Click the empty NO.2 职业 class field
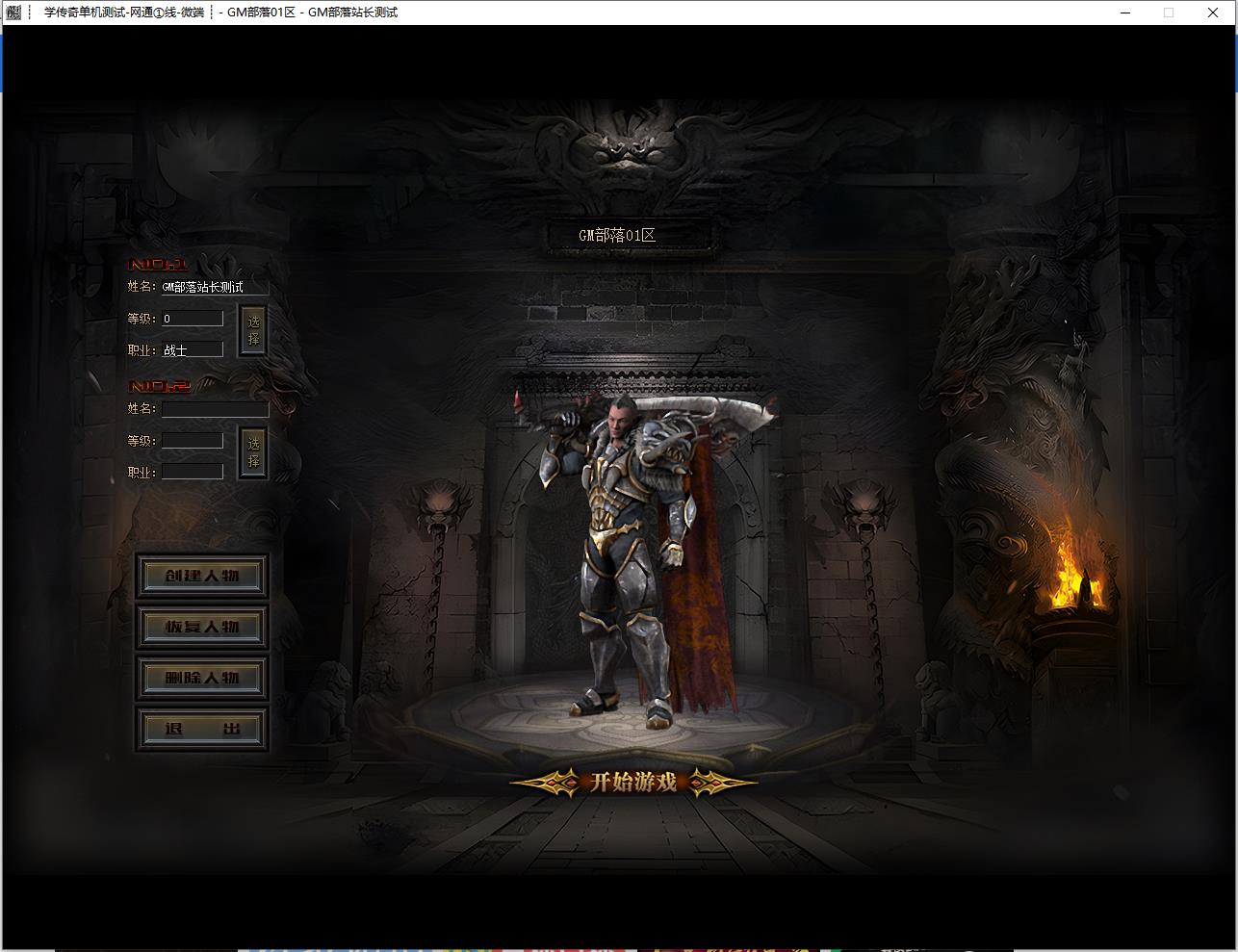The height and width of the screenshot is (952, 1238). coord(193,473)
